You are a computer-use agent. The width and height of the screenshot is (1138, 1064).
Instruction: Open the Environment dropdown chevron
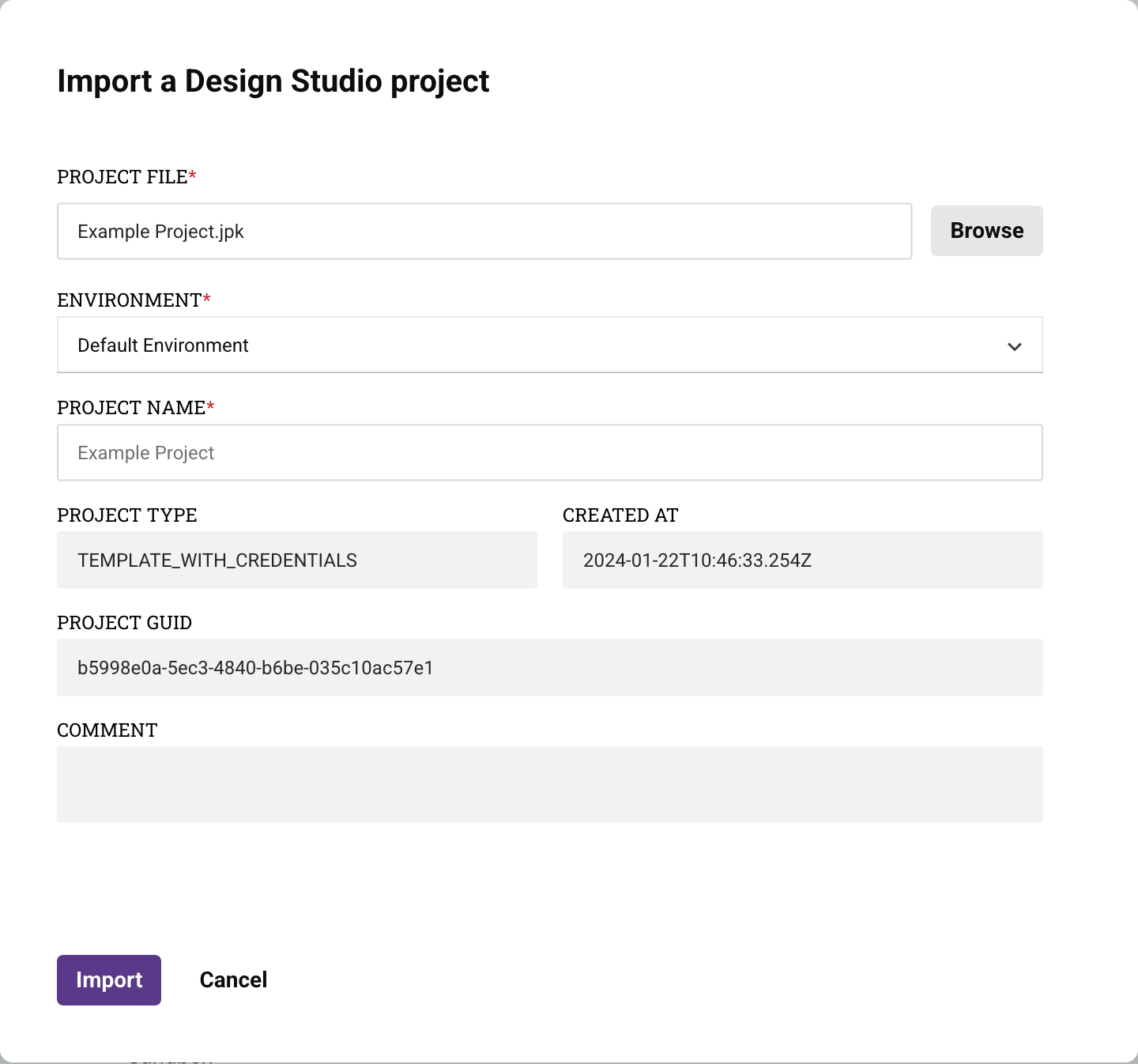point(1015,345)
